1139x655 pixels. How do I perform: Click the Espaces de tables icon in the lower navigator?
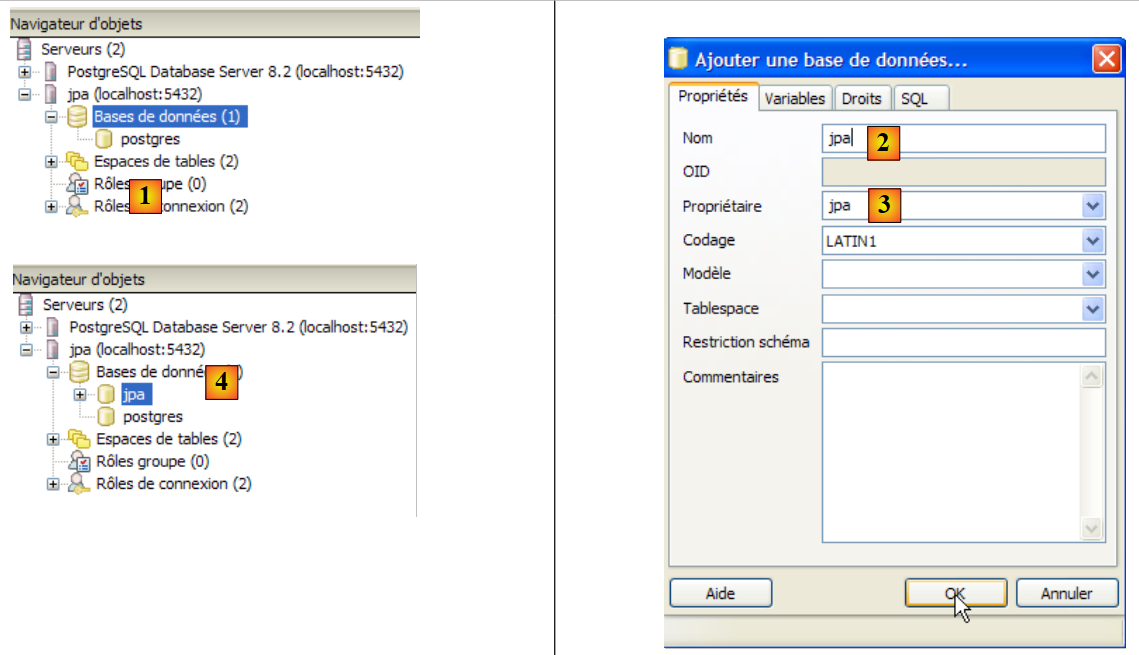click(78, 439)
